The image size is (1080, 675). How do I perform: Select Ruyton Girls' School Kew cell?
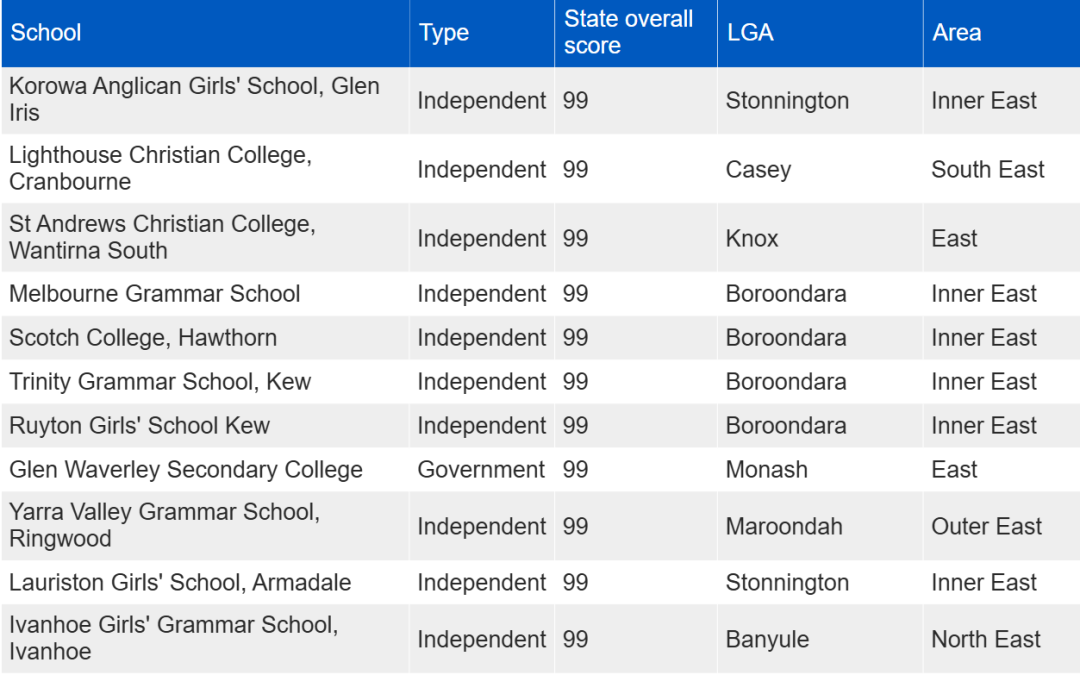coord(205,426)
